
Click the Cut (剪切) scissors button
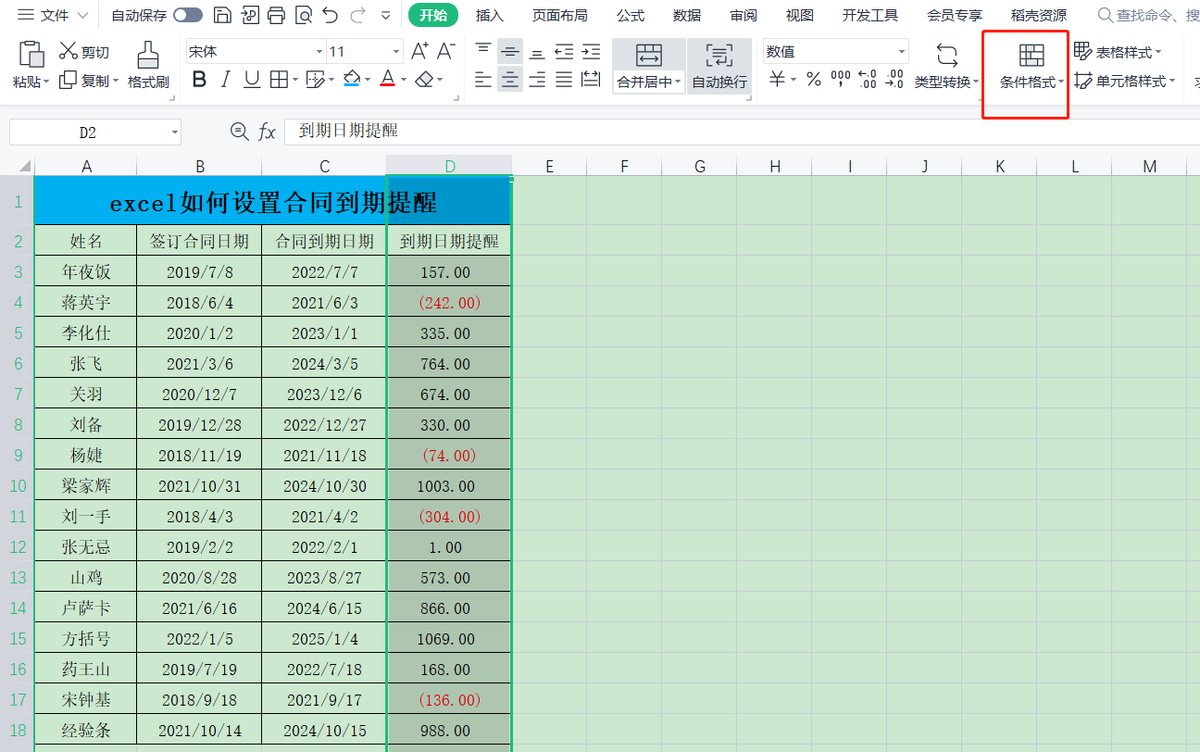pyautogui.click(x=84, y=51)
